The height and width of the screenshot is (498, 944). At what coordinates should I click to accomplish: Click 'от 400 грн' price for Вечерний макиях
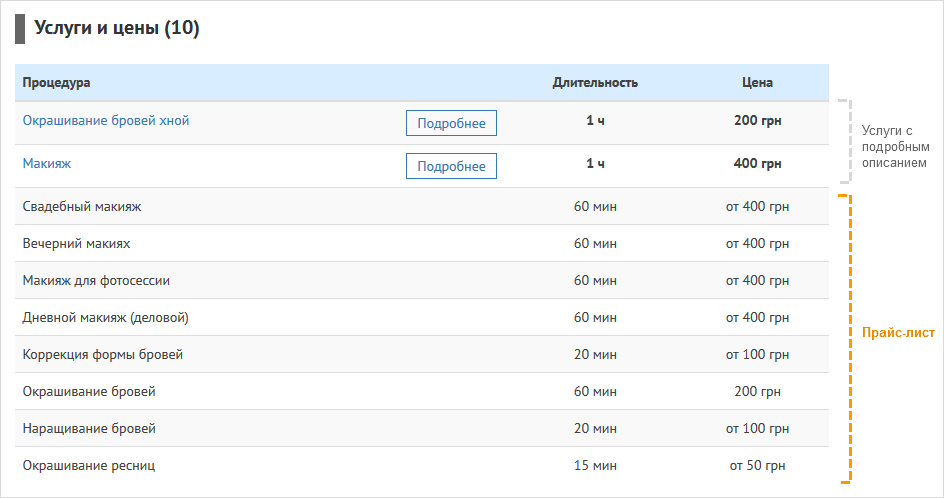point(757,243)
